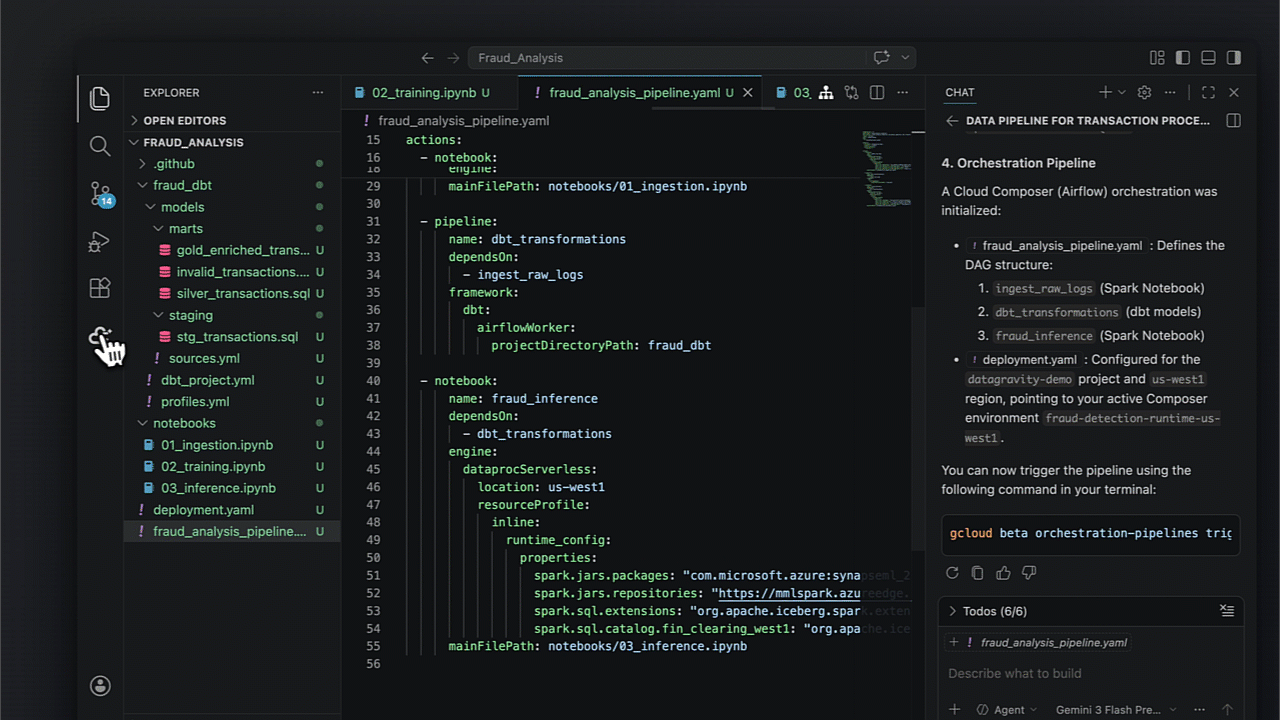Screen dimensions: 1280x720
Task: Open the editor's More Actions ellipsis
Action: click(x=902, y=92)
